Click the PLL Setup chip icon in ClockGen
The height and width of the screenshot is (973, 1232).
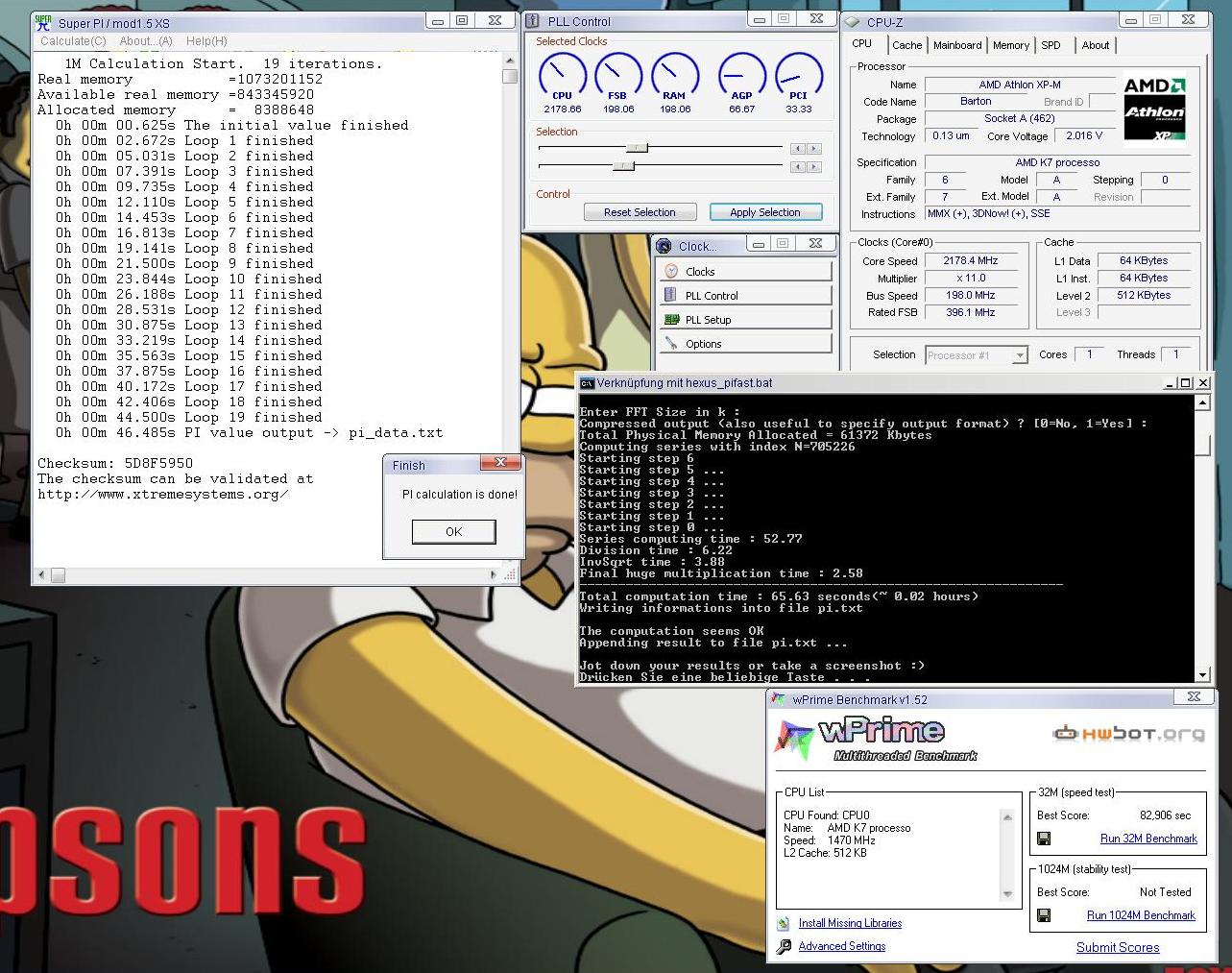[x=671, y=320]
